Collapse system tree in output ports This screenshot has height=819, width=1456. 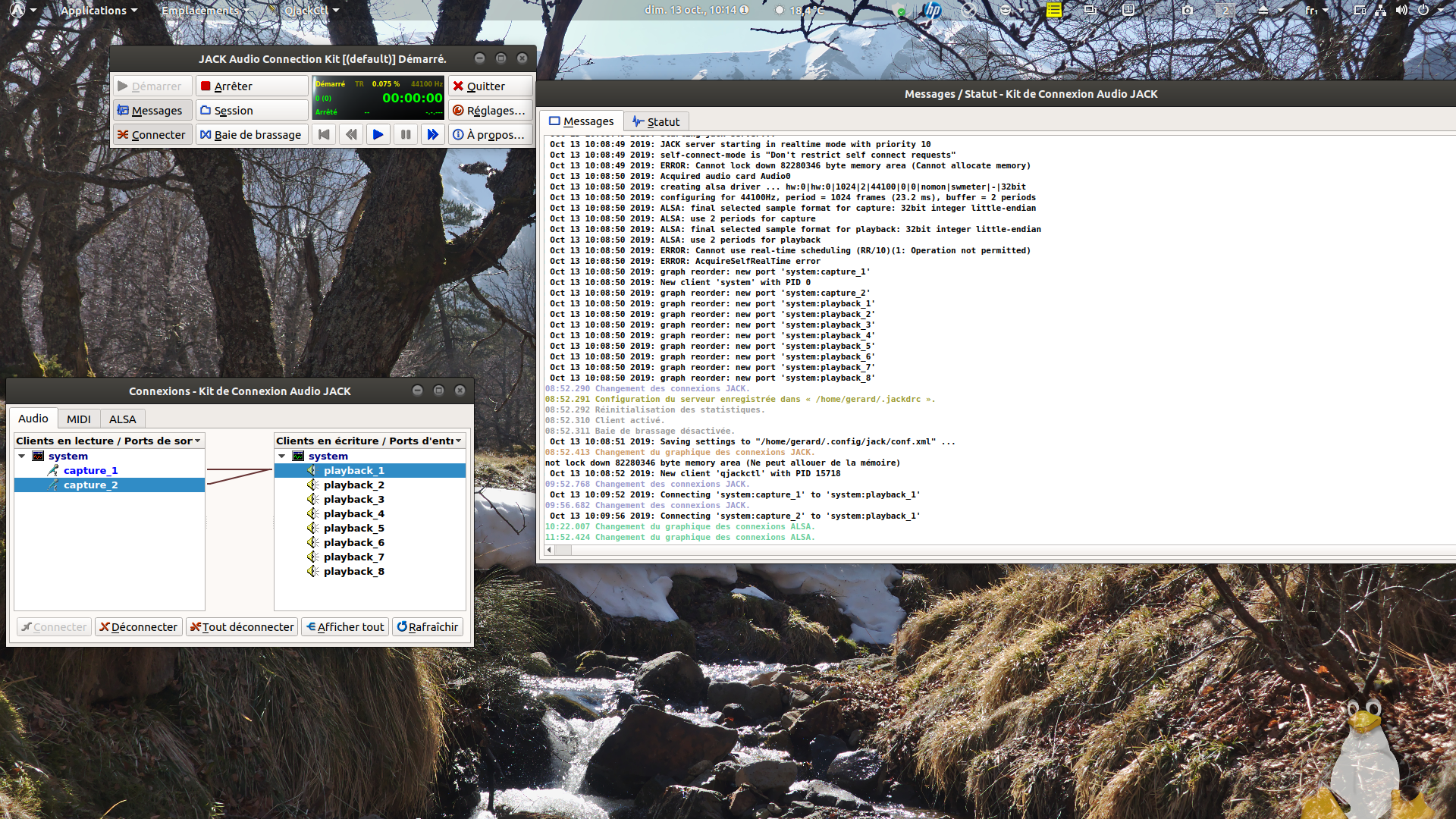point(22,457)
